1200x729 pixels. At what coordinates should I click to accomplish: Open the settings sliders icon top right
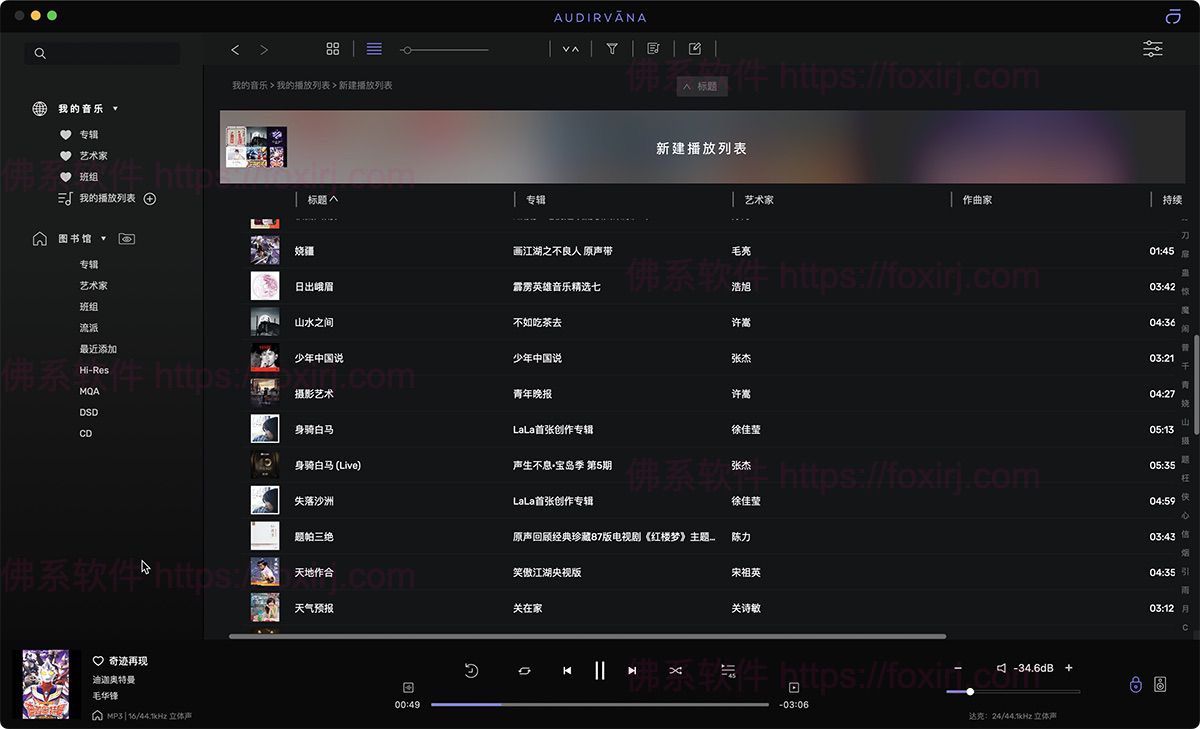point(1152,48)
